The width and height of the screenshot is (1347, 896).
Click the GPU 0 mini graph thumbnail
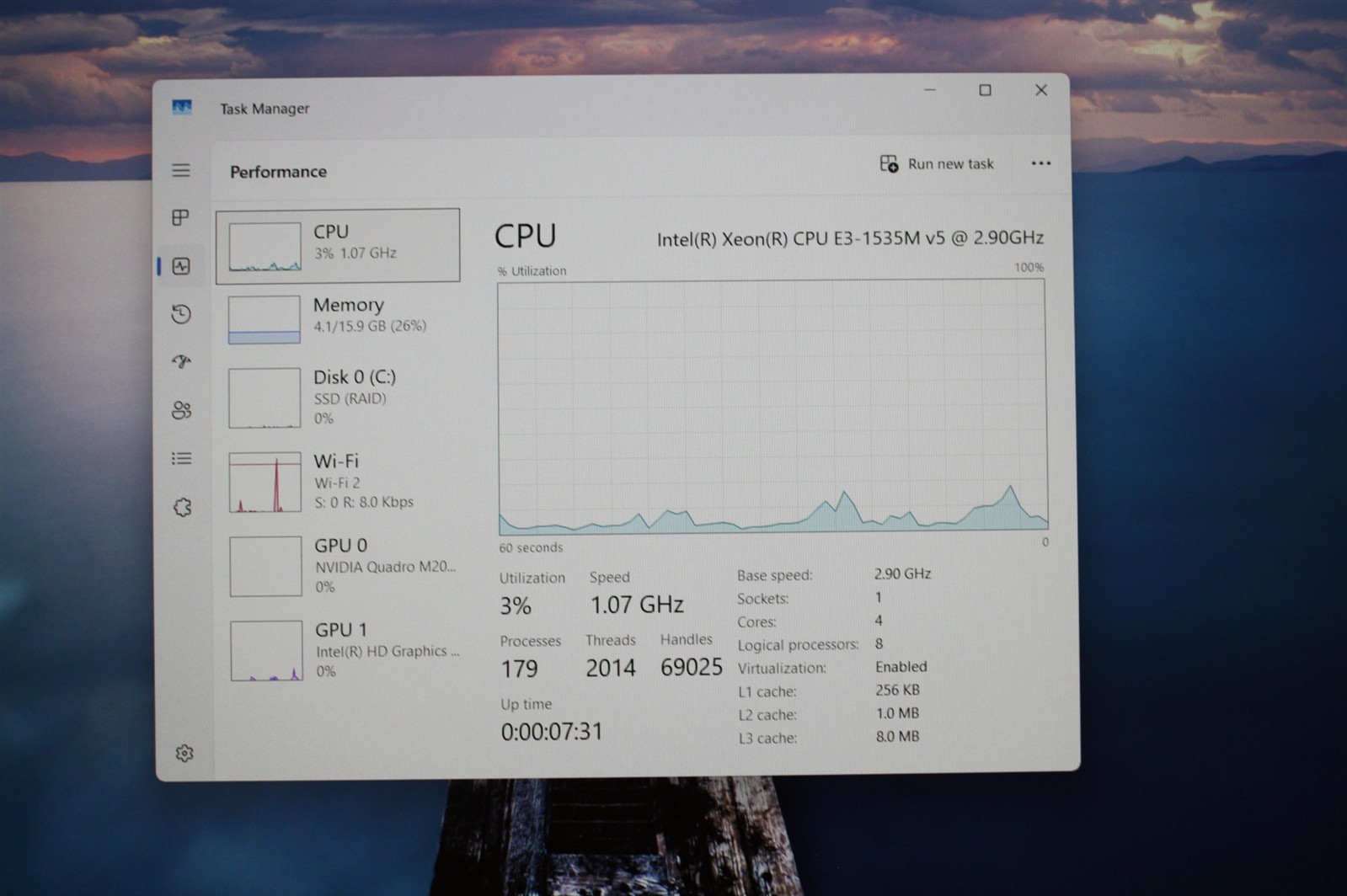(265, 566)
